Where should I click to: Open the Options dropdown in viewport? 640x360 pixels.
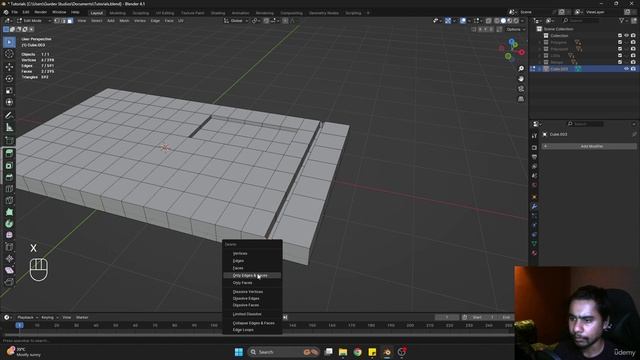coord(515,29)
